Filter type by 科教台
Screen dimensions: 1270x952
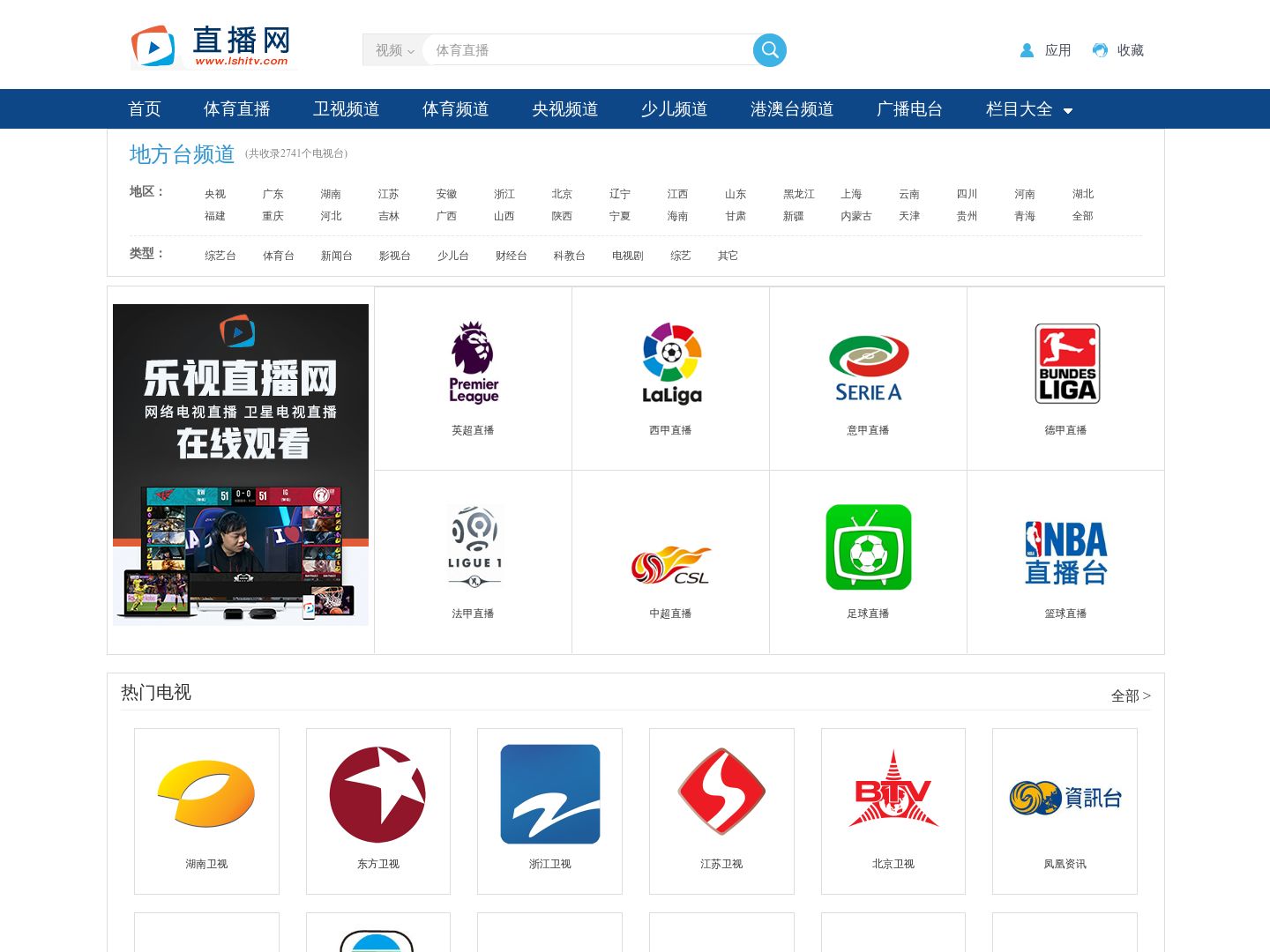click(570, 256)
